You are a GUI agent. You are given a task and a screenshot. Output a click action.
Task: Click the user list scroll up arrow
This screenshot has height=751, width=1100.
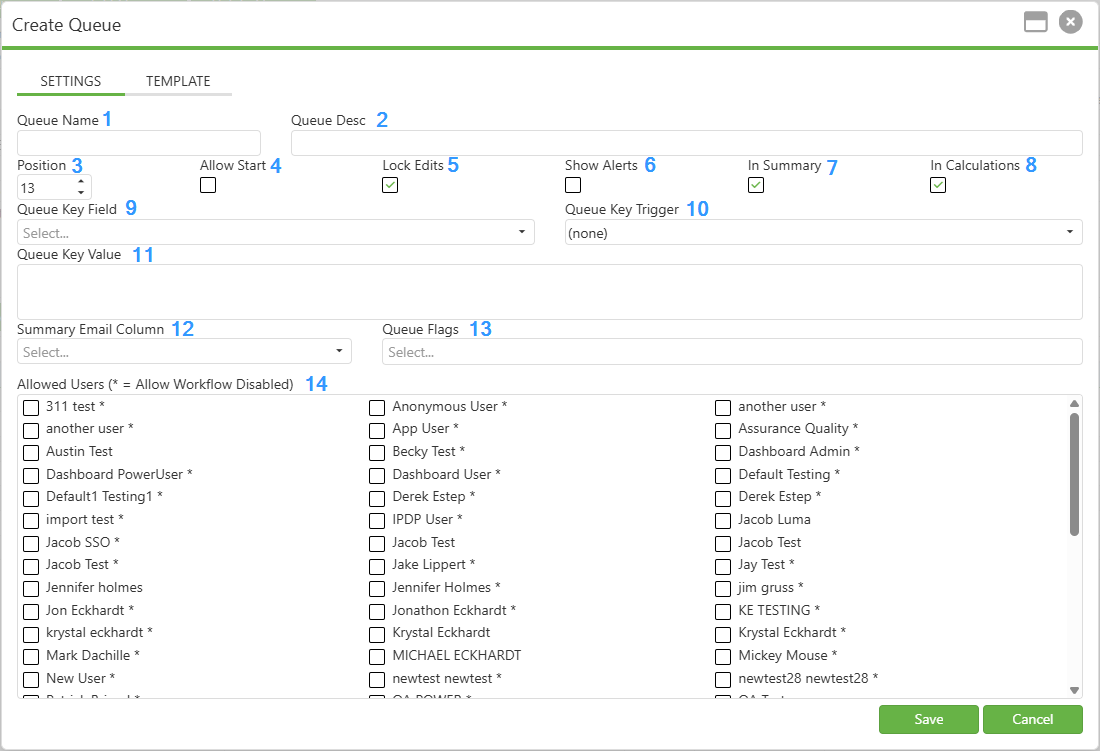point(1074,403)
